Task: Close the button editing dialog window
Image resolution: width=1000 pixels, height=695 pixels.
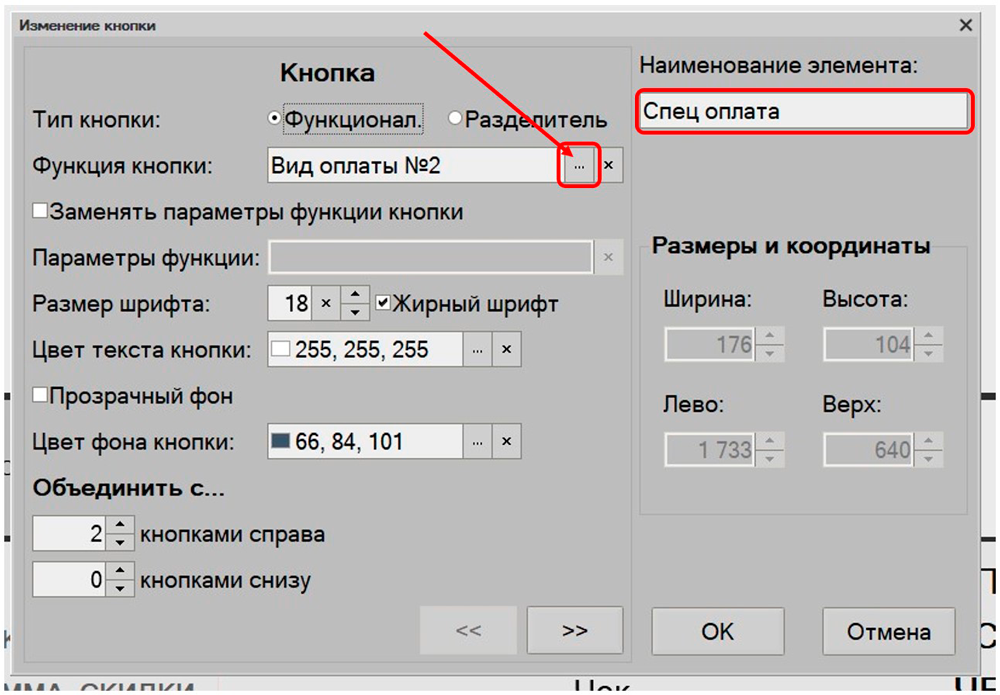Action: pos(965,25)
